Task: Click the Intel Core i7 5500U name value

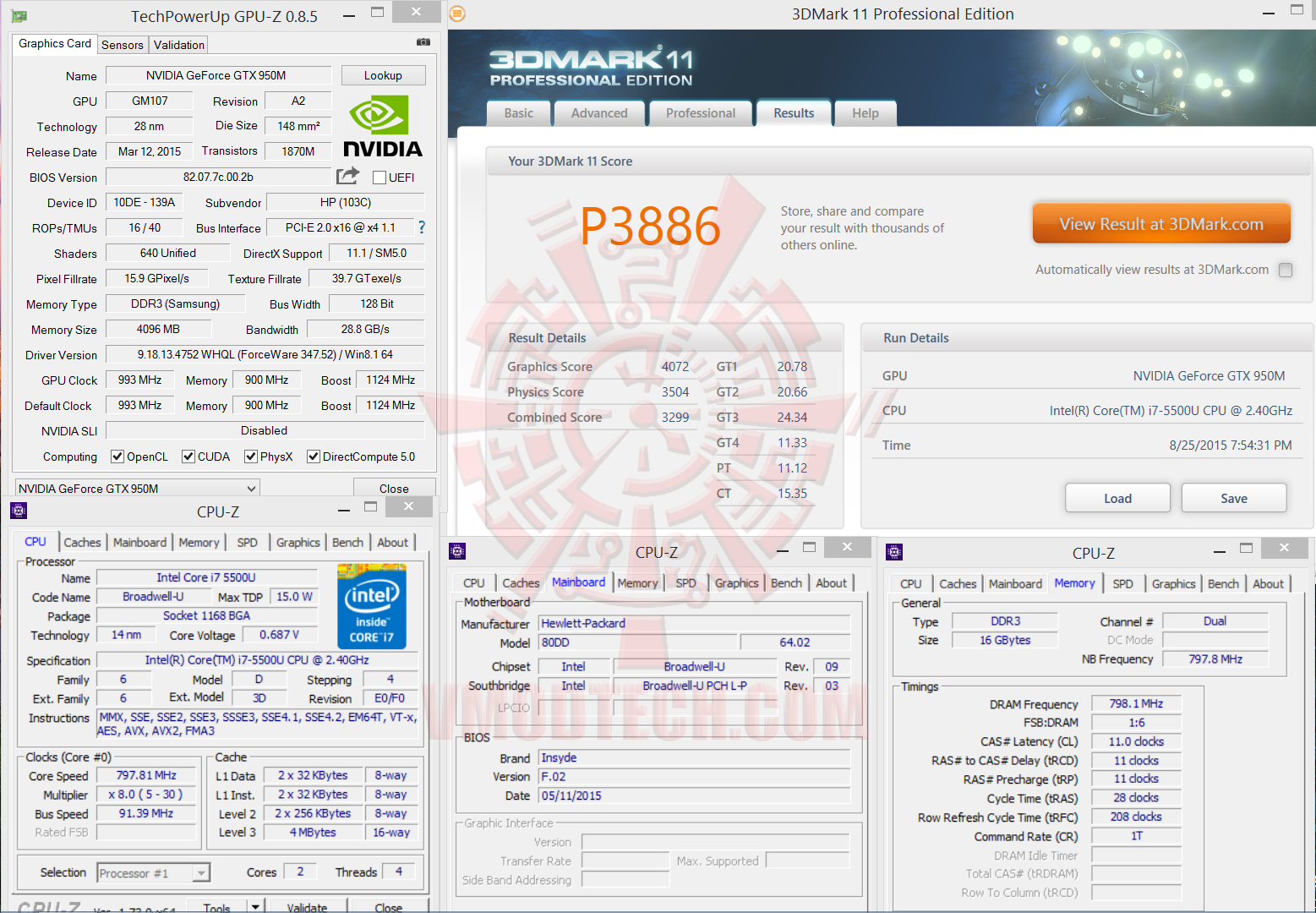Action: click(206, 577)
